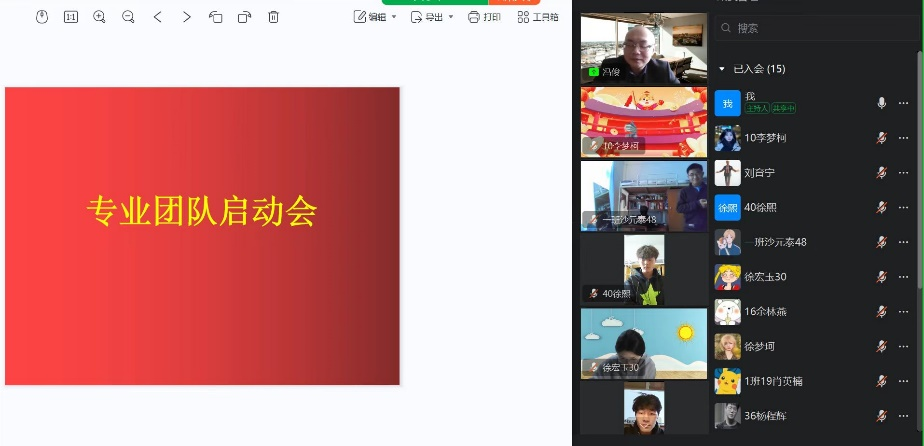
Task: Unmute 10李梦柯 via the muted mic icon
Action: (x=881, y=138)
